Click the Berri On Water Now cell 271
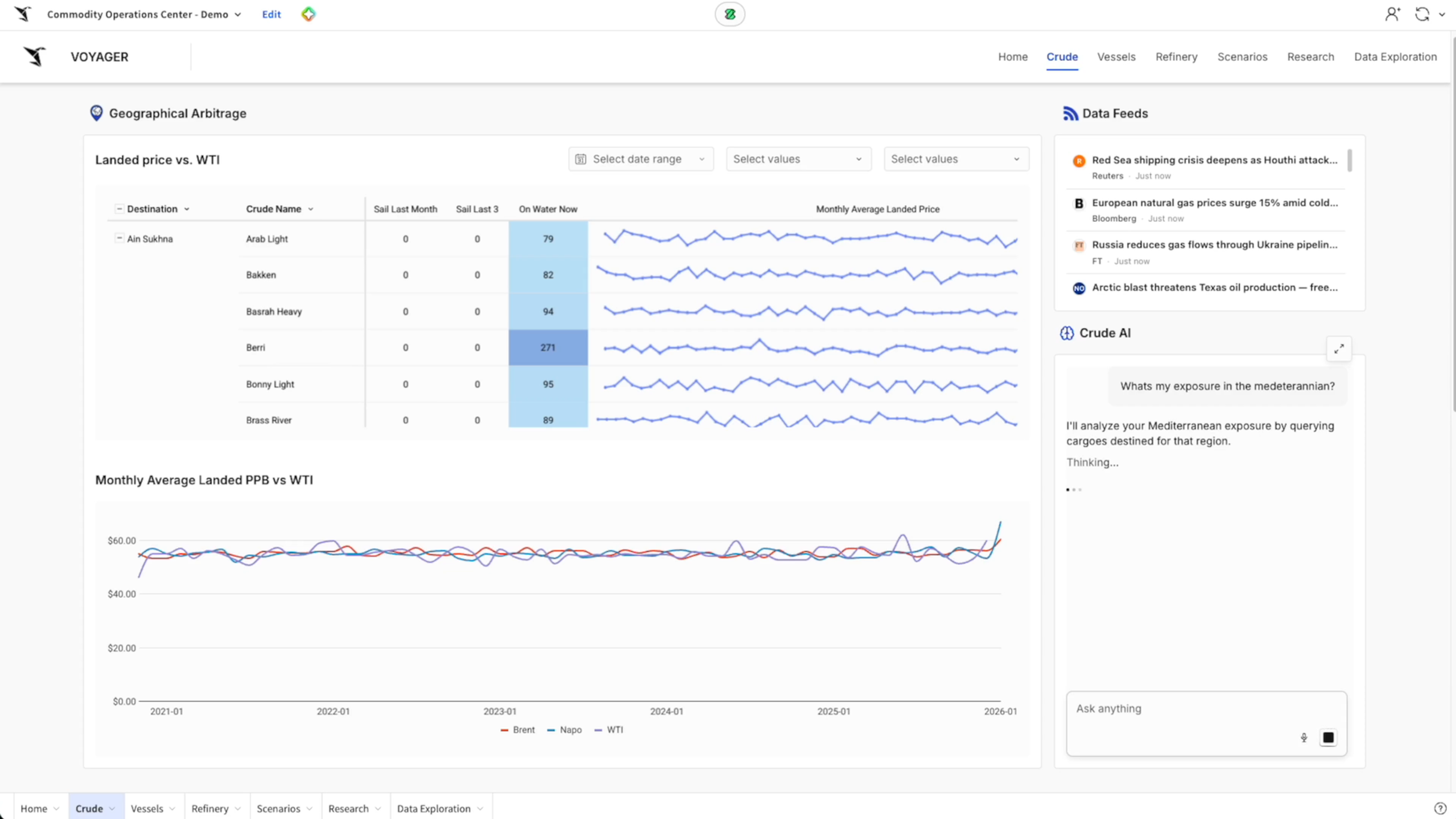 tap(548, 348)
